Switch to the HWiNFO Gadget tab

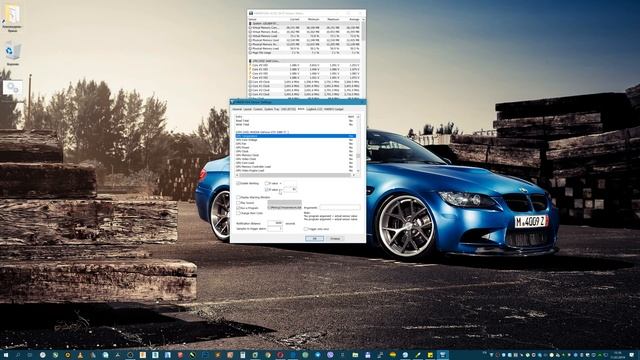pyautogui.click(x=334, y=109)
